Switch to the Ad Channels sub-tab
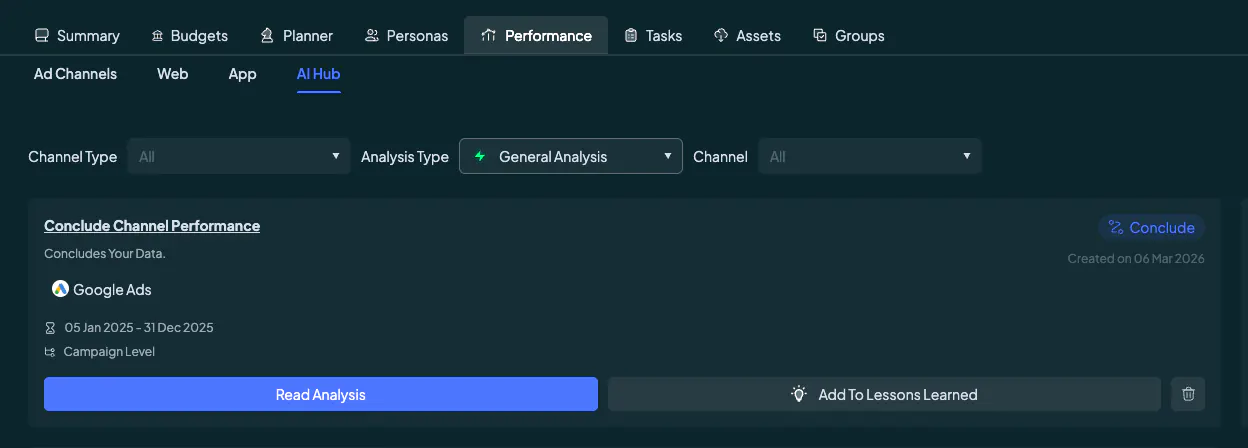Screen dimensions: 1248x448 click(x=75, y=74)
